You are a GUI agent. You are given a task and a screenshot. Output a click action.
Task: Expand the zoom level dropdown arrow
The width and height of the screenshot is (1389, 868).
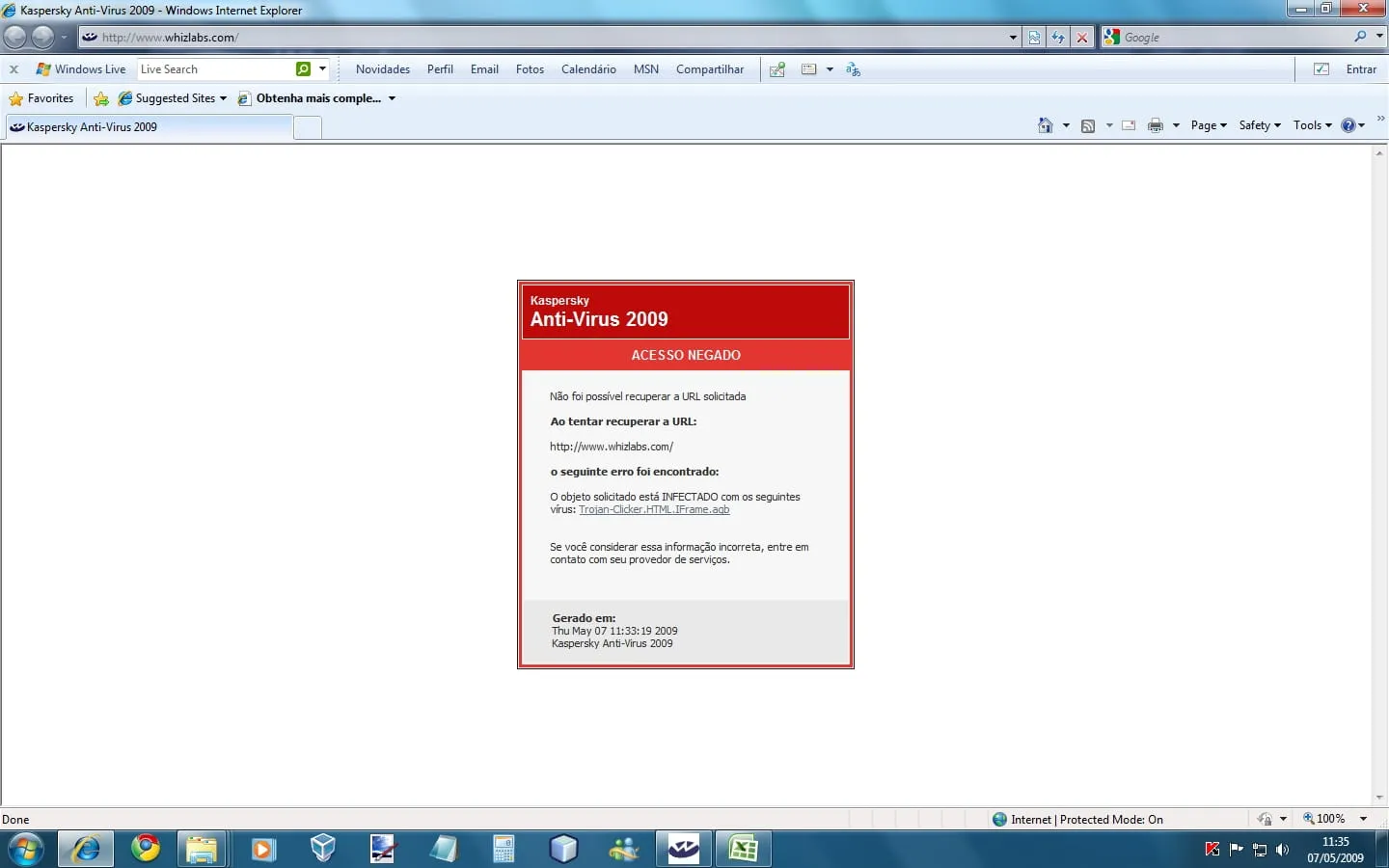click(1363, 819)
